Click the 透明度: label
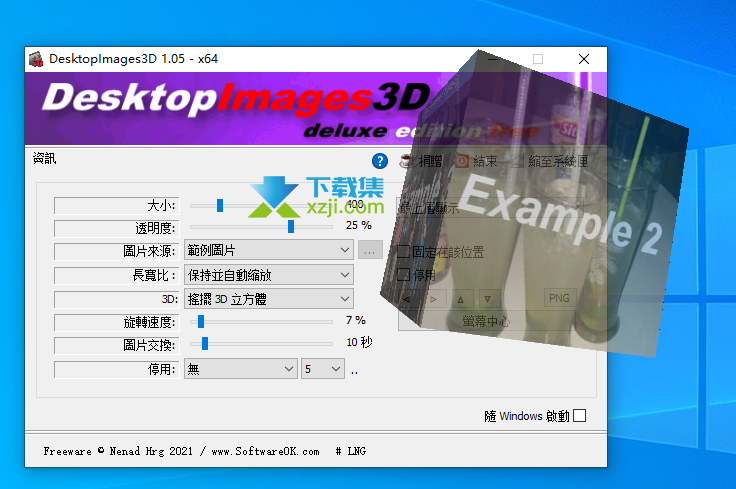This screenshot has width=736, height=489. pyautogui.click(x=116, y=229)
